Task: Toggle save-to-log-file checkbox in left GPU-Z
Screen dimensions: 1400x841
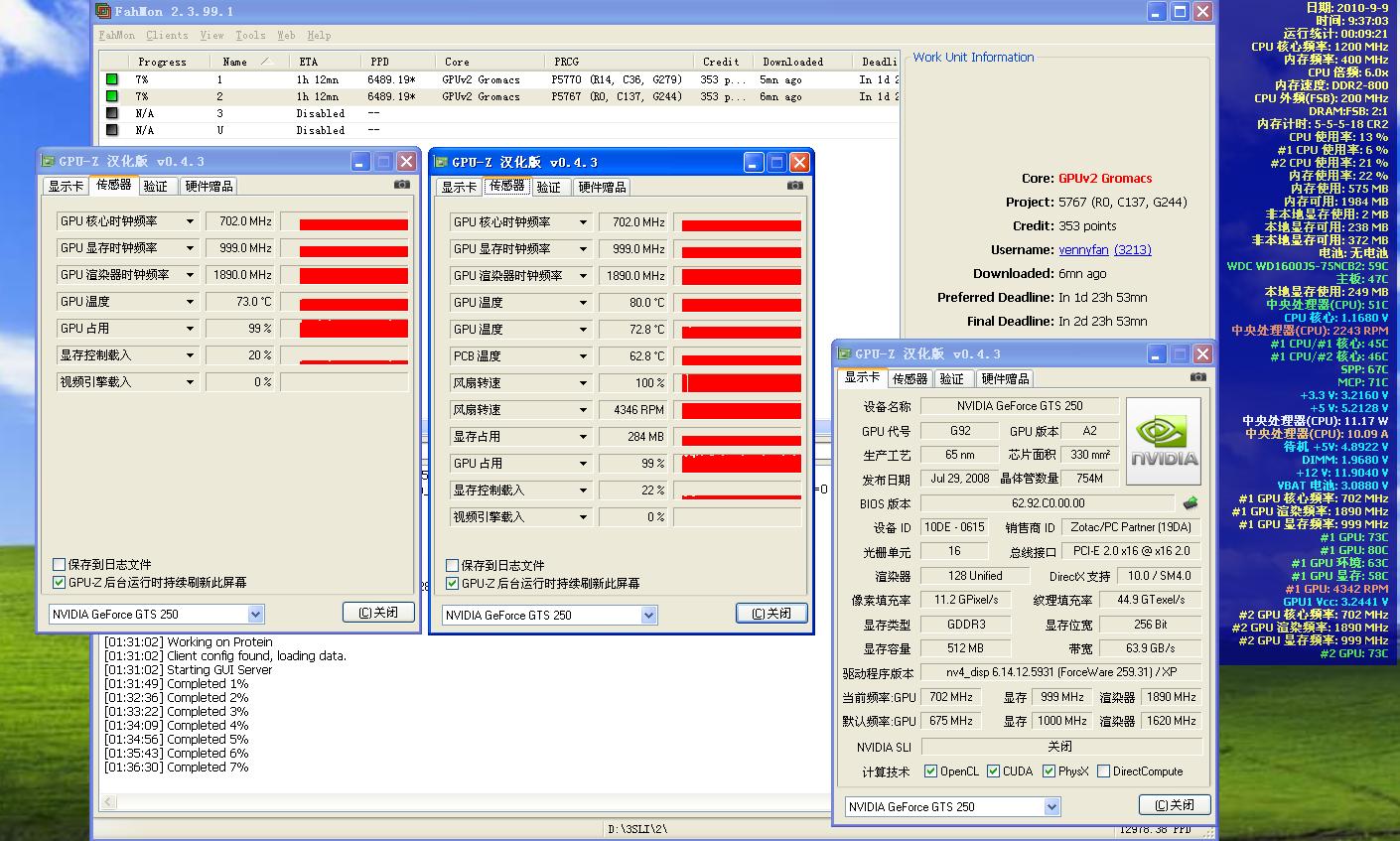Action: pyautogui.click(x=60, y=565)
